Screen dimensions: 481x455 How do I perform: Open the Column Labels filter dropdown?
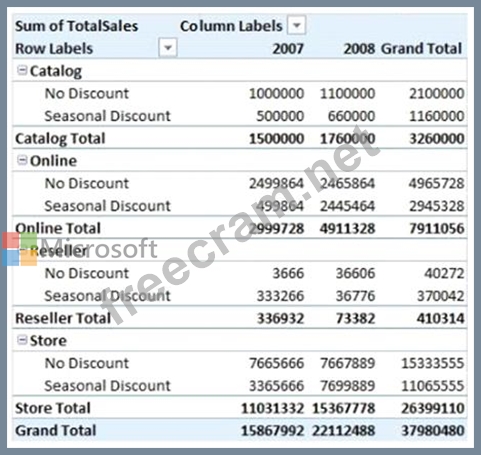(x=297, y=25)
